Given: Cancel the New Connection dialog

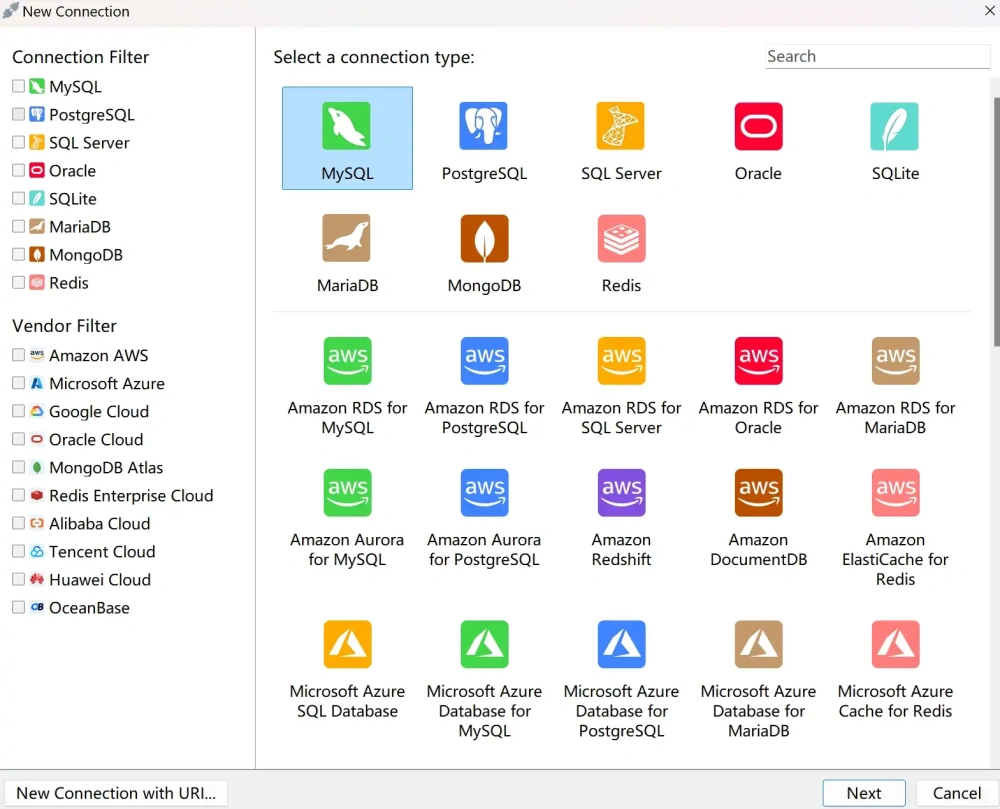Looking at the screenshot, I should click(957, 793).
